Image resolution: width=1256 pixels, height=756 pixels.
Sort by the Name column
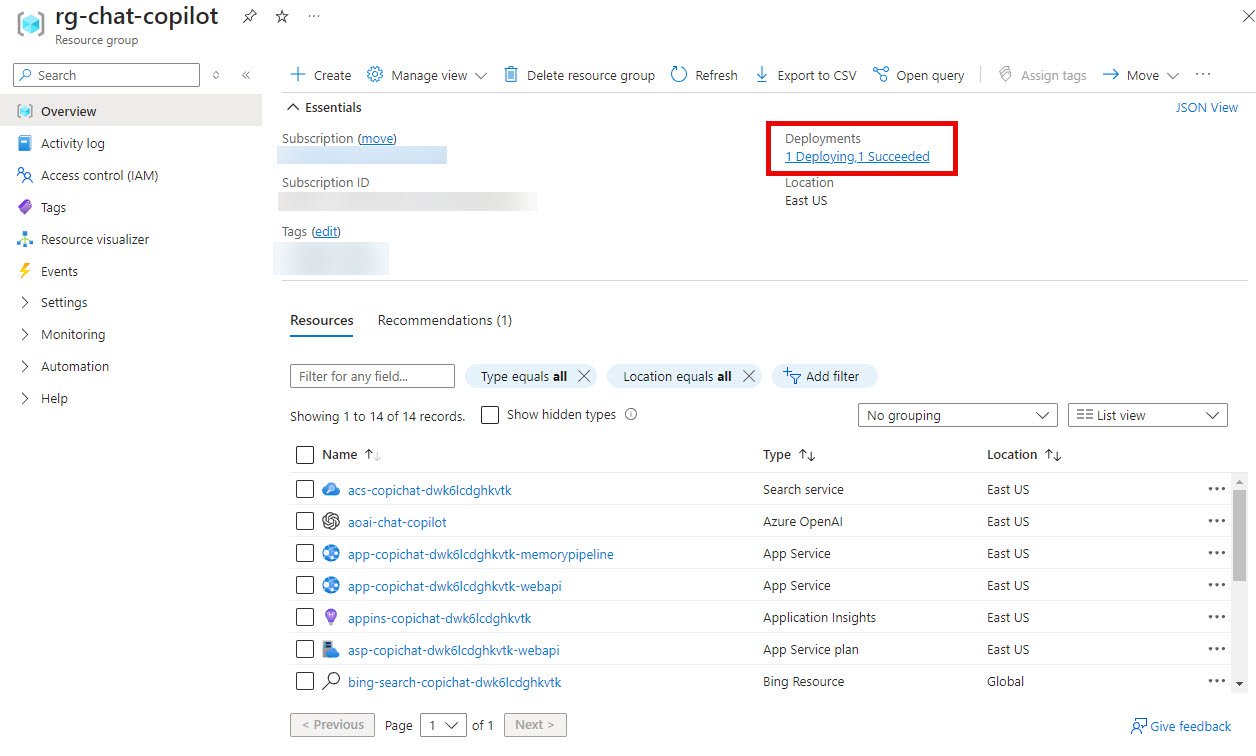[x=351, y=454]
